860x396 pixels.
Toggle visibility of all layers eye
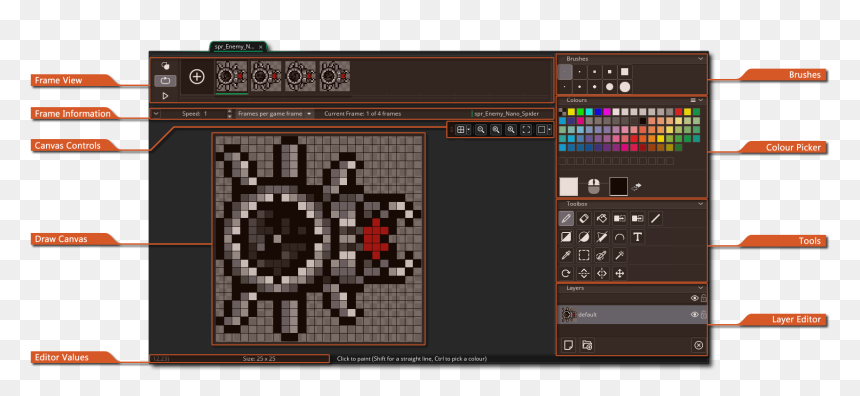(694, 298)
